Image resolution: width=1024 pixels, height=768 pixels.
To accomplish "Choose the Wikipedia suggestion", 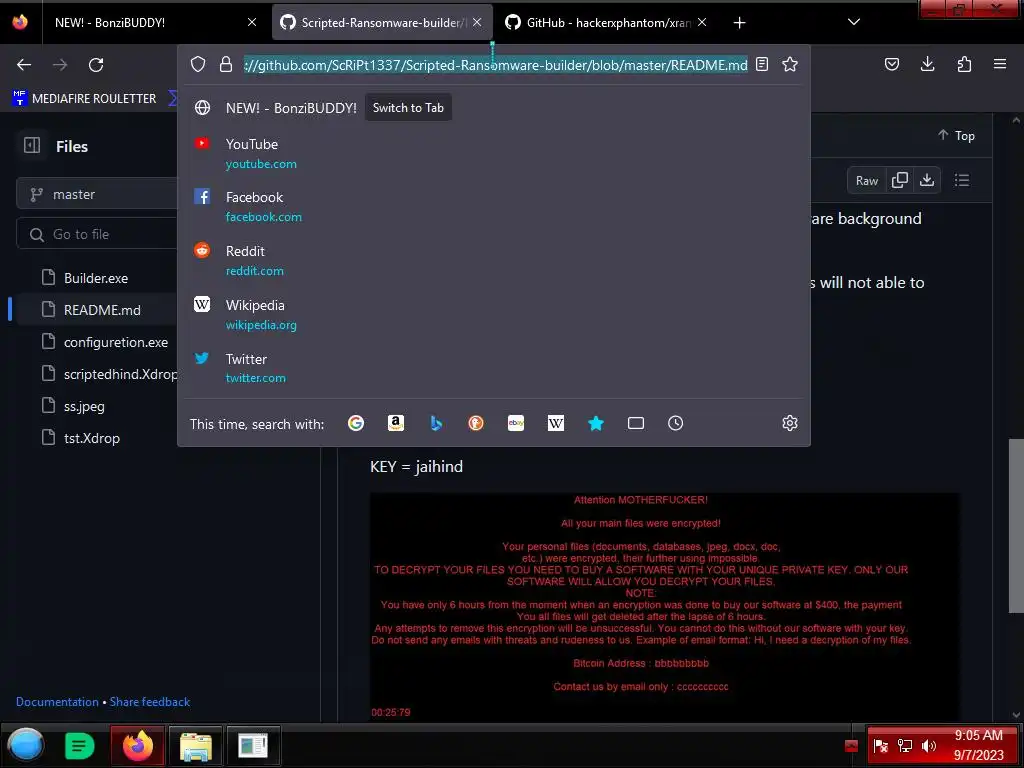I will (493, 314).
